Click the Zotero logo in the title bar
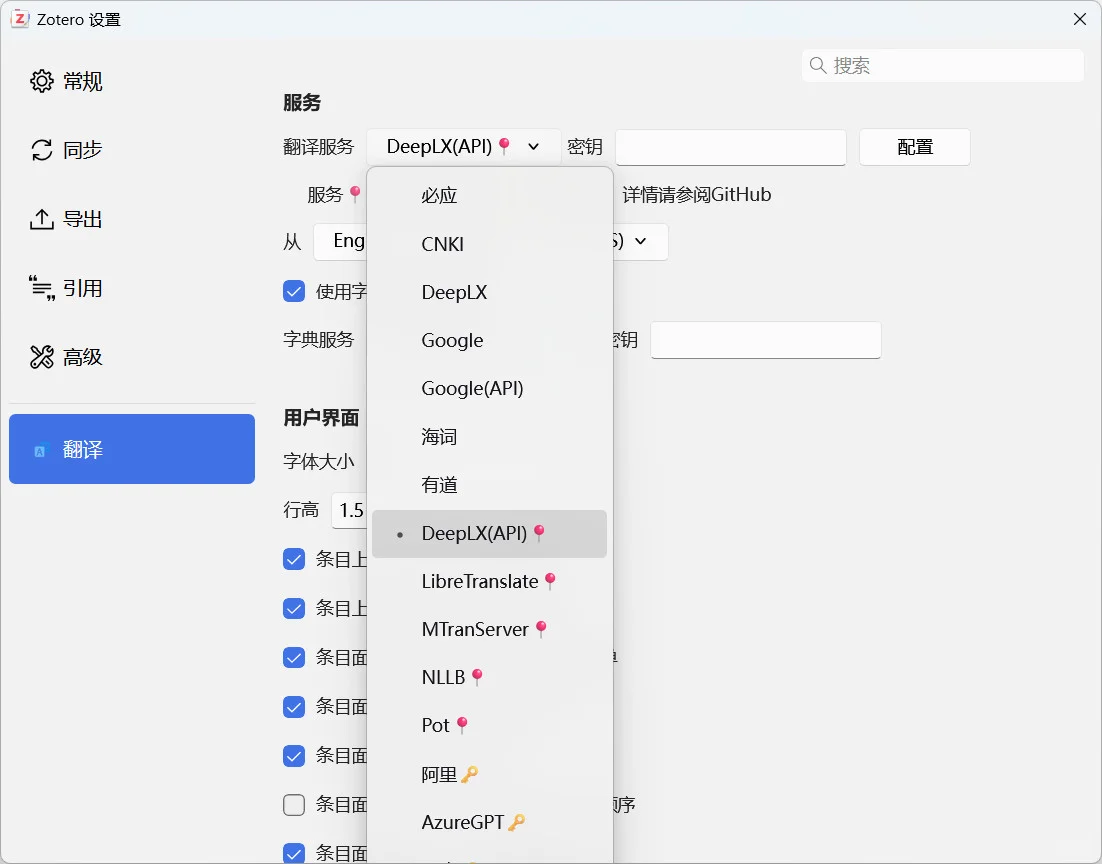This screenshot has height=864, width=1102. (20, 18)
